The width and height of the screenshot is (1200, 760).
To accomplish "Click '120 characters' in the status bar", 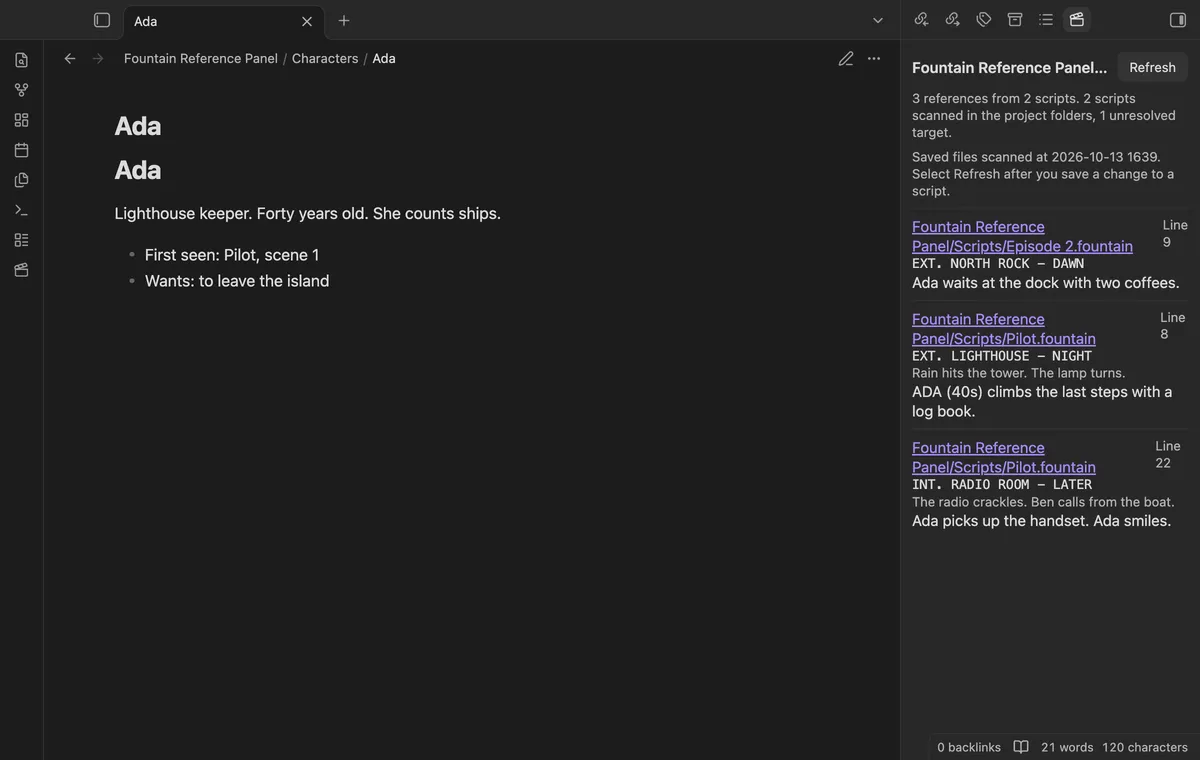I will [1145, 747].
